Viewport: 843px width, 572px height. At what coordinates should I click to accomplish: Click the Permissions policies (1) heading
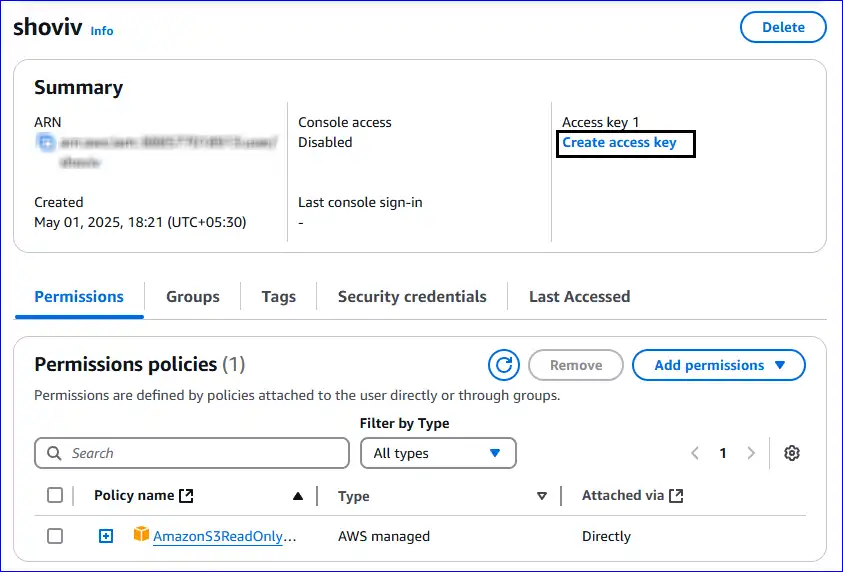tap(140, 364)
